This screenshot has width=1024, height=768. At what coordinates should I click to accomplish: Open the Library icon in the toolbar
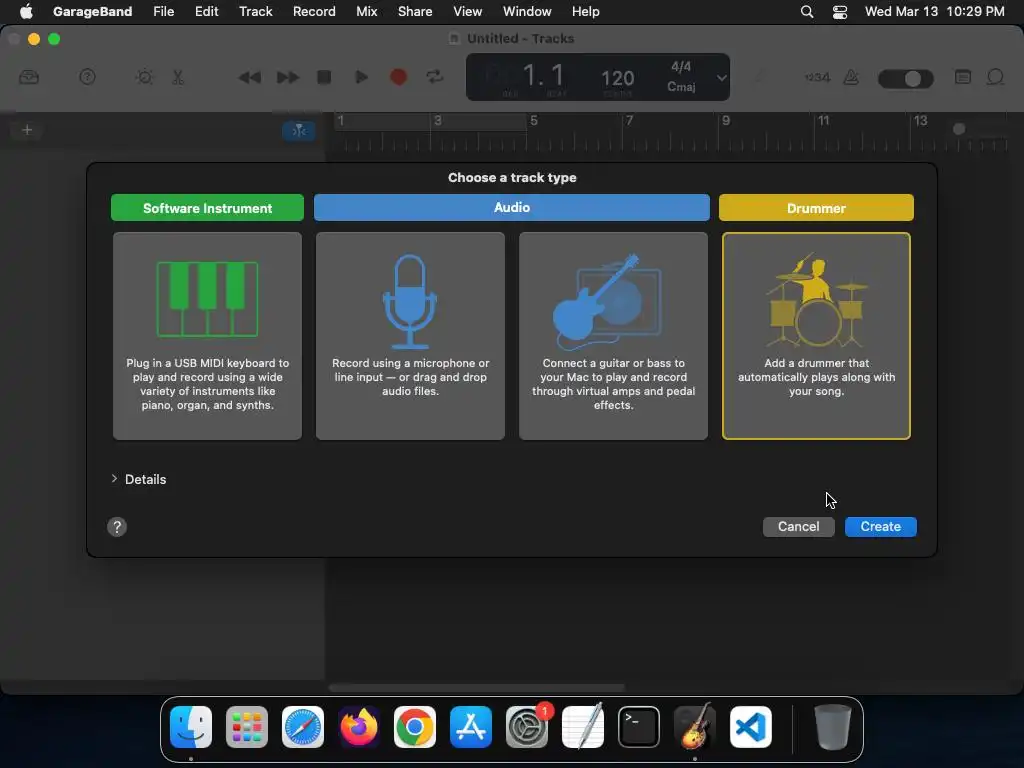coord(29,77)
